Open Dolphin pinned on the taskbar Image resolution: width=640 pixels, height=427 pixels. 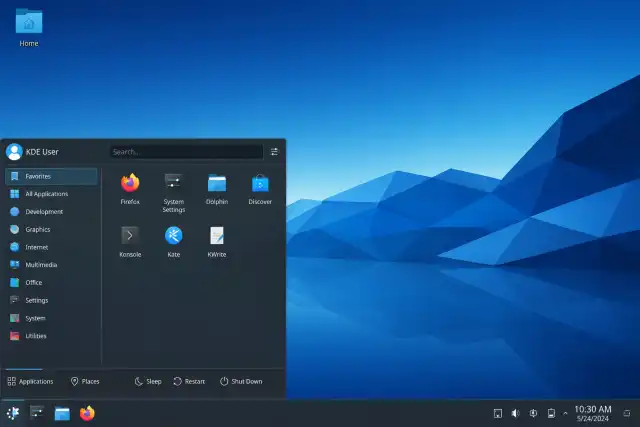click(x=62, y=413)
